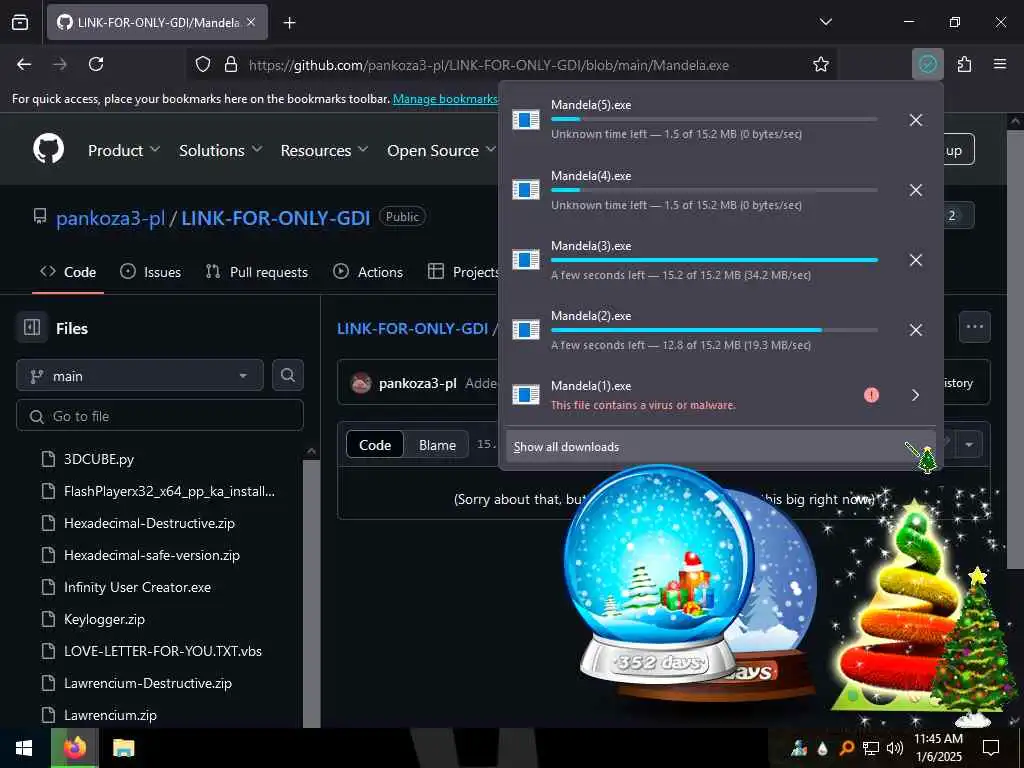The image size is (1024, 768).
Task: Switch to the Code repository tab
Action: [68, 272]
